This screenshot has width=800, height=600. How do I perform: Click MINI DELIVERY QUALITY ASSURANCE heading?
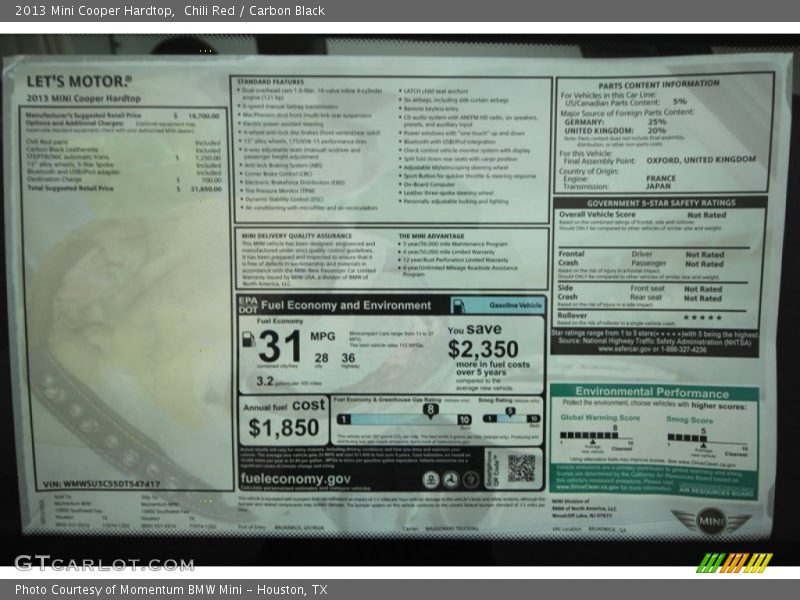point(296,236)
